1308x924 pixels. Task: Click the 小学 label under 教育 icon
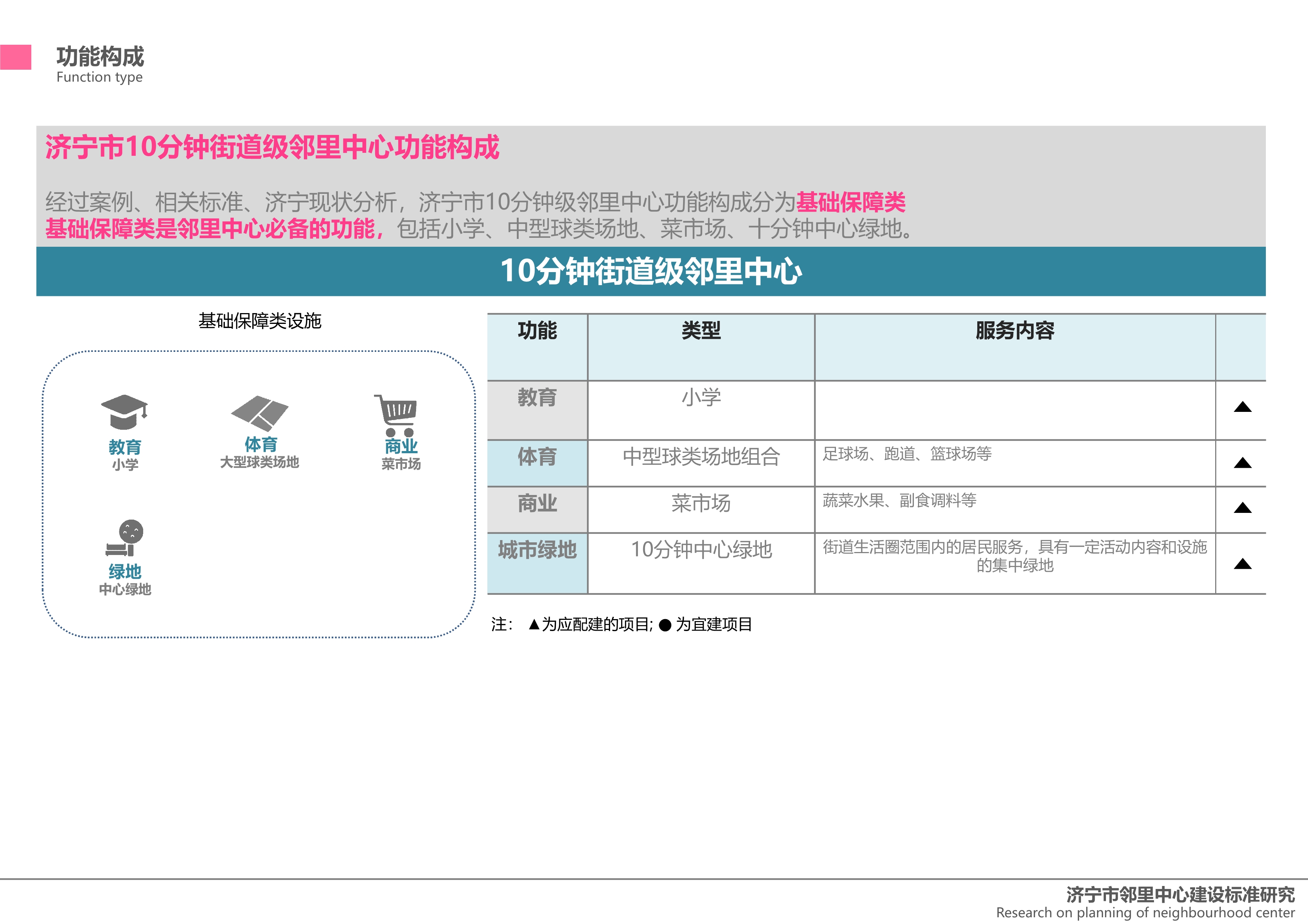125,464
